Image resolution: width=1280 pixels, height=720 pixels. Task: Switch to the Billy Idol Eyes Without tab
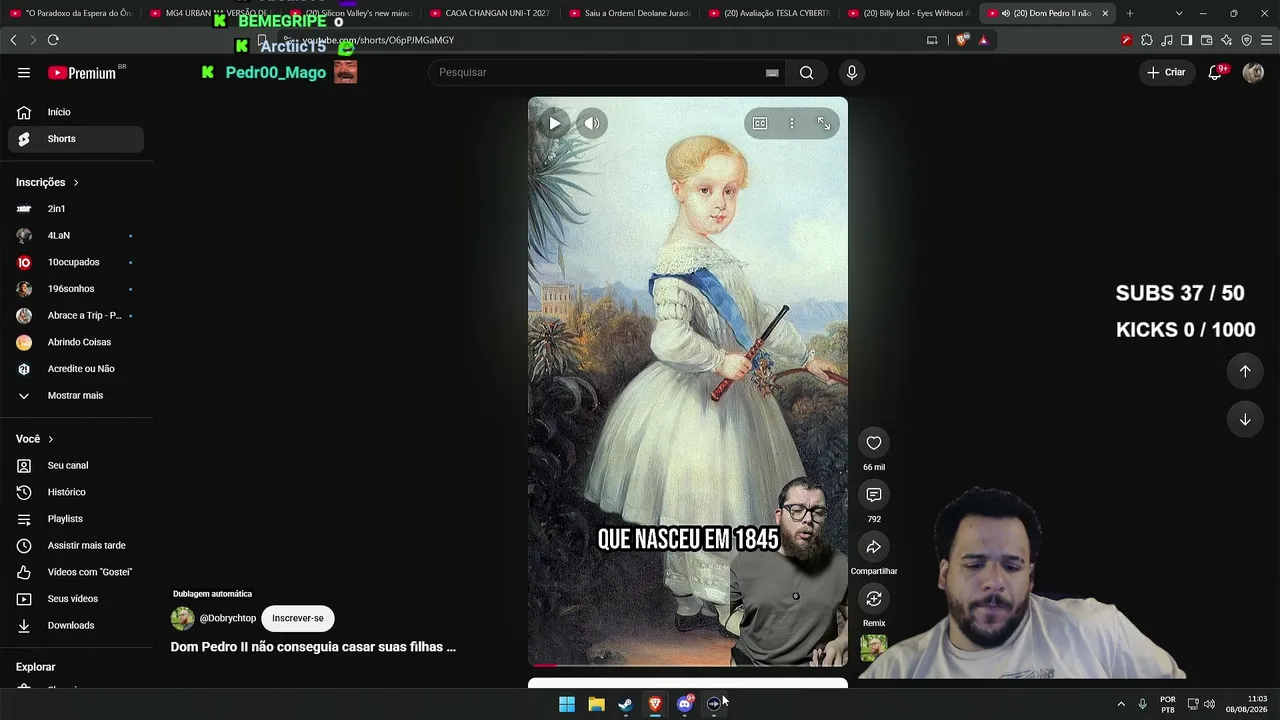click(x=908, y=13)
